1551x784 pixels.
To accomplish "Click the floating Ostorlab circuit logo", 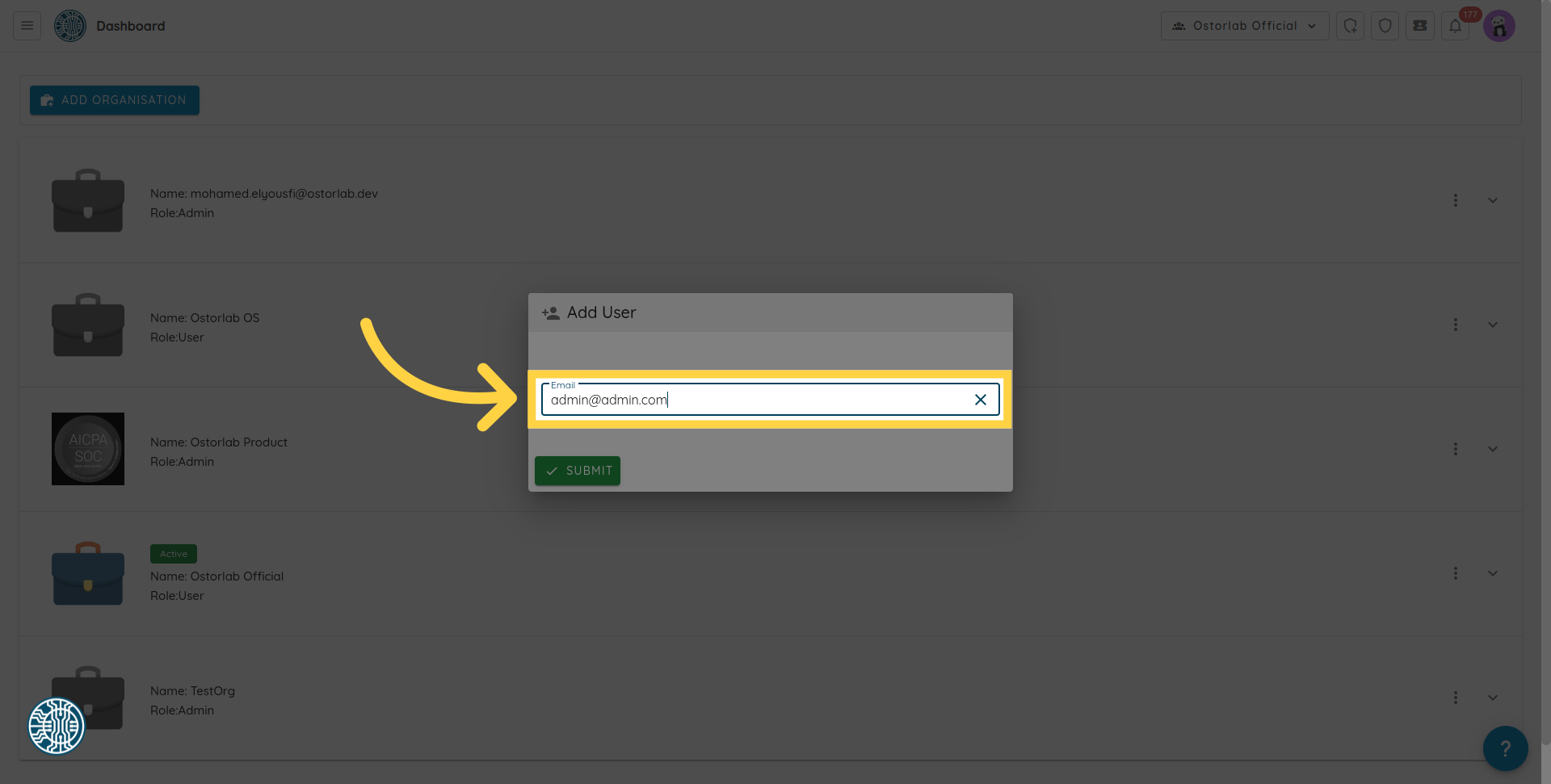I will coord(57,726).
